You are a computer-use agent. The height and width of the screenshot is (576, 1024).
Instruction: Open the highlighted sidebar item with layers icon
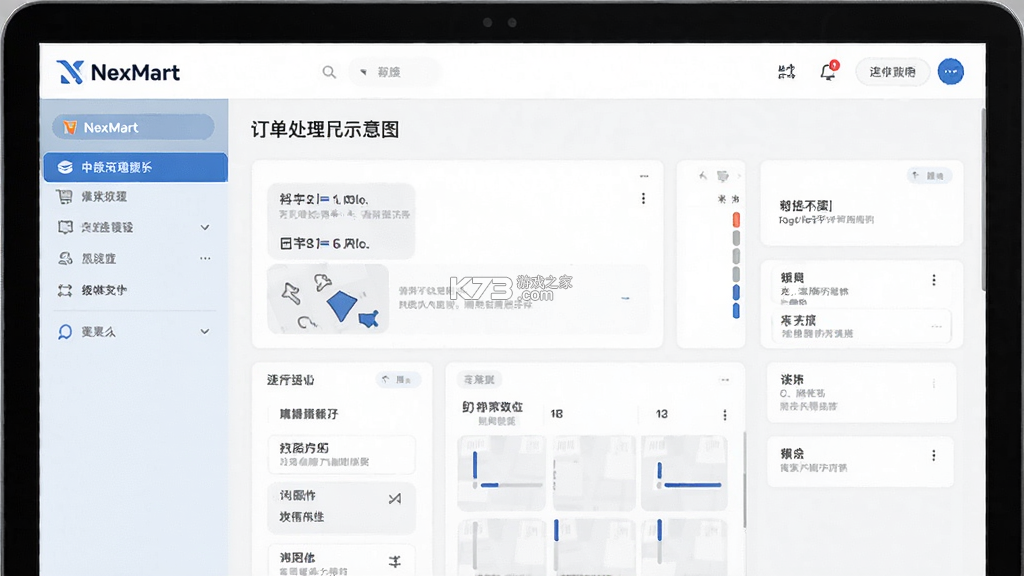[136, 167]
